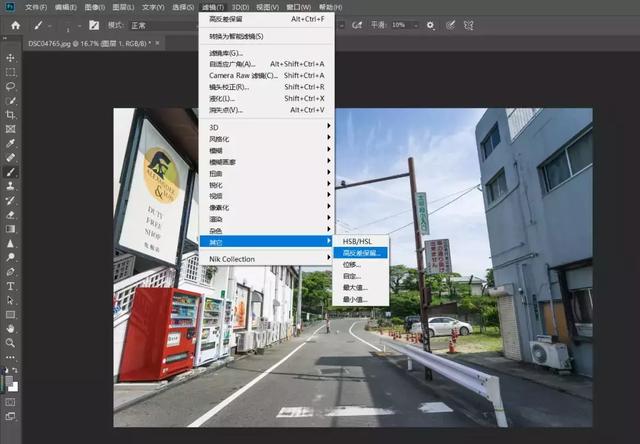
Task: Change the screen mode icon
Action: [x=11, y=417]
